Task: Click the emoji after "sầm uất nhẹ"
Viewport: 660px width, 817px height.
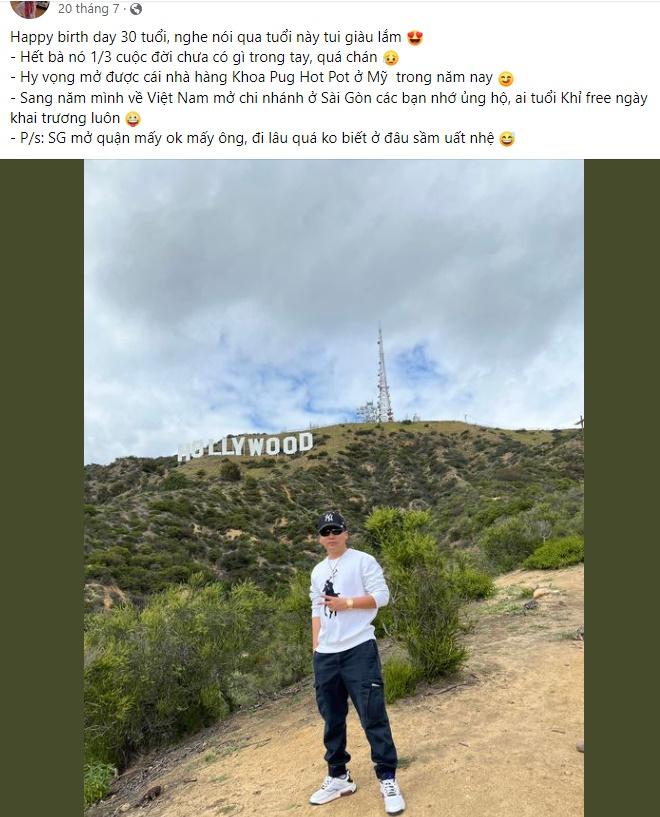Action: 506,139
